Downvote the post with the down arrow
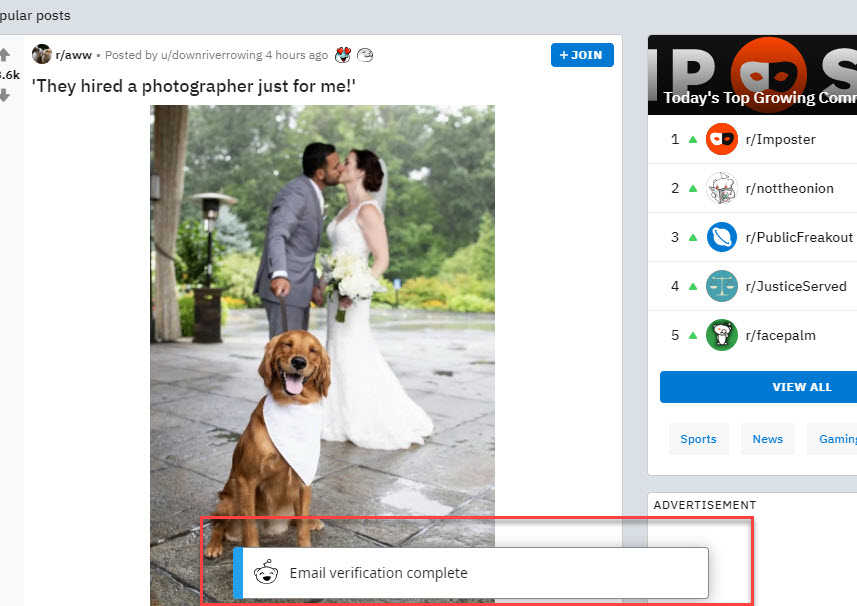 click(5, 95)
